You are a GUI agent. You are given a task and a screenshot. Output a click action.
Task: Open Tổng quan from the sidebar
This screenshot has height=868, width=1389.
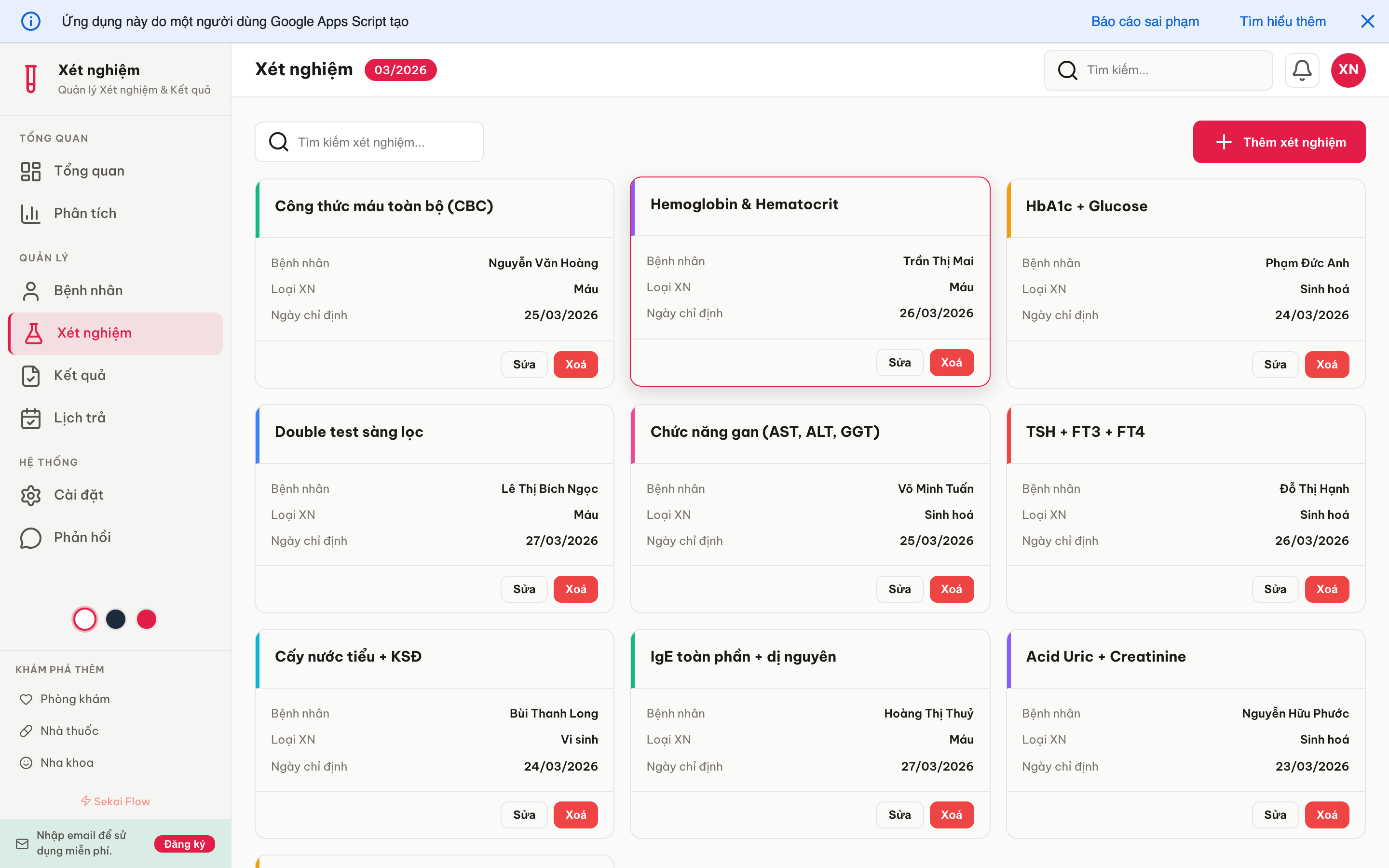(x=89, y=171)
